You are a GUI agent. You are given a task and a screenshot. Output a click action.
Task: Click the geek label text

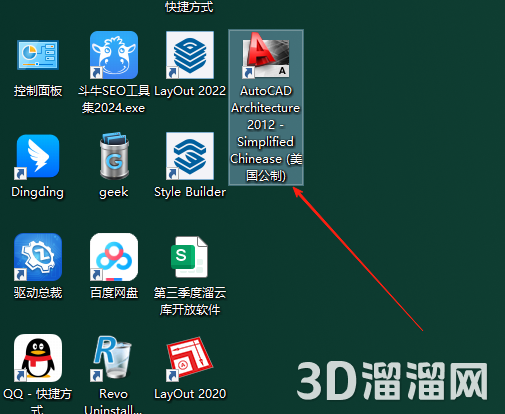point(114,192)
